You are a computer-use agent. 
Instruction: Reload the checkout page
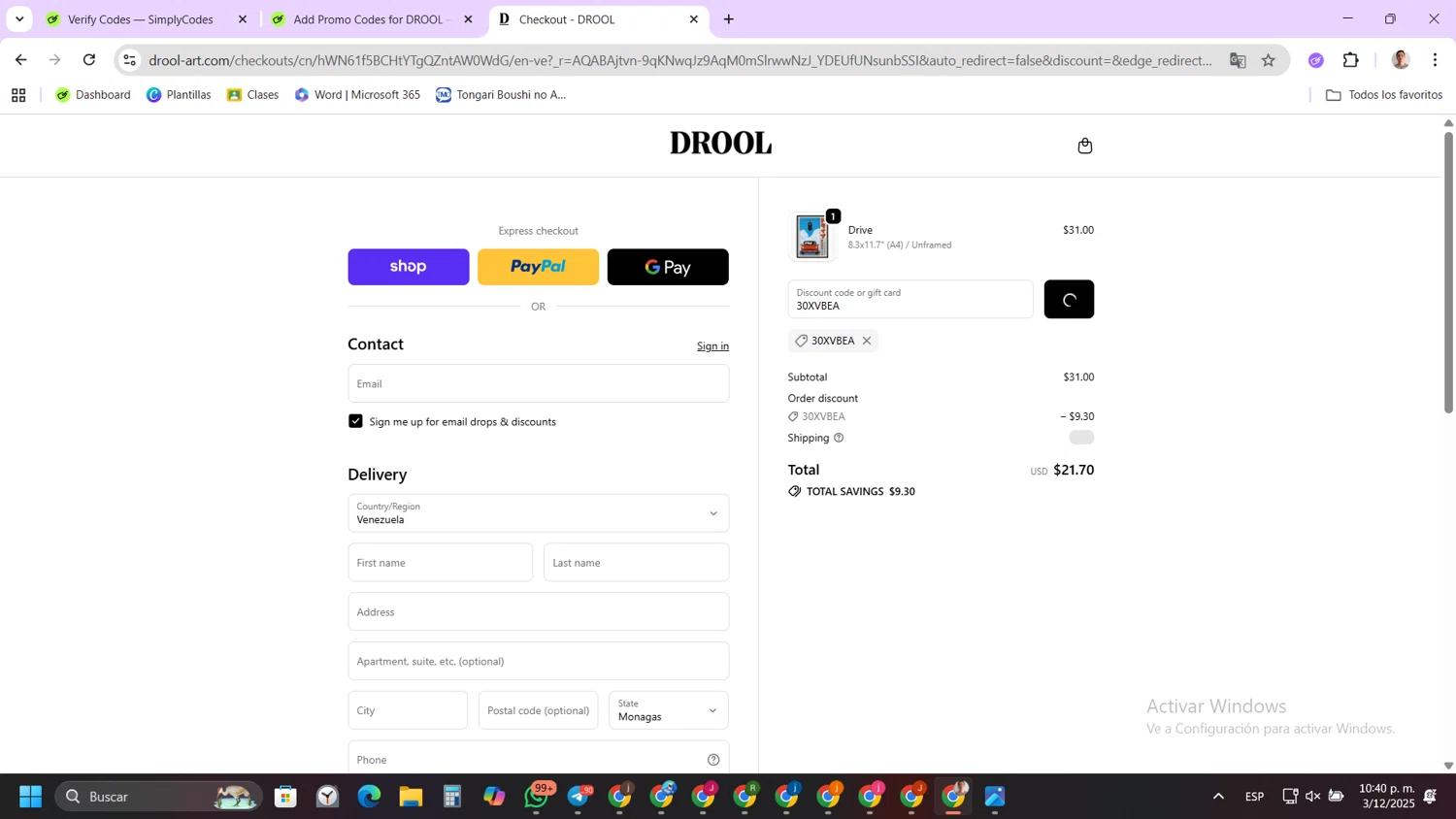[x=89, y=60]
